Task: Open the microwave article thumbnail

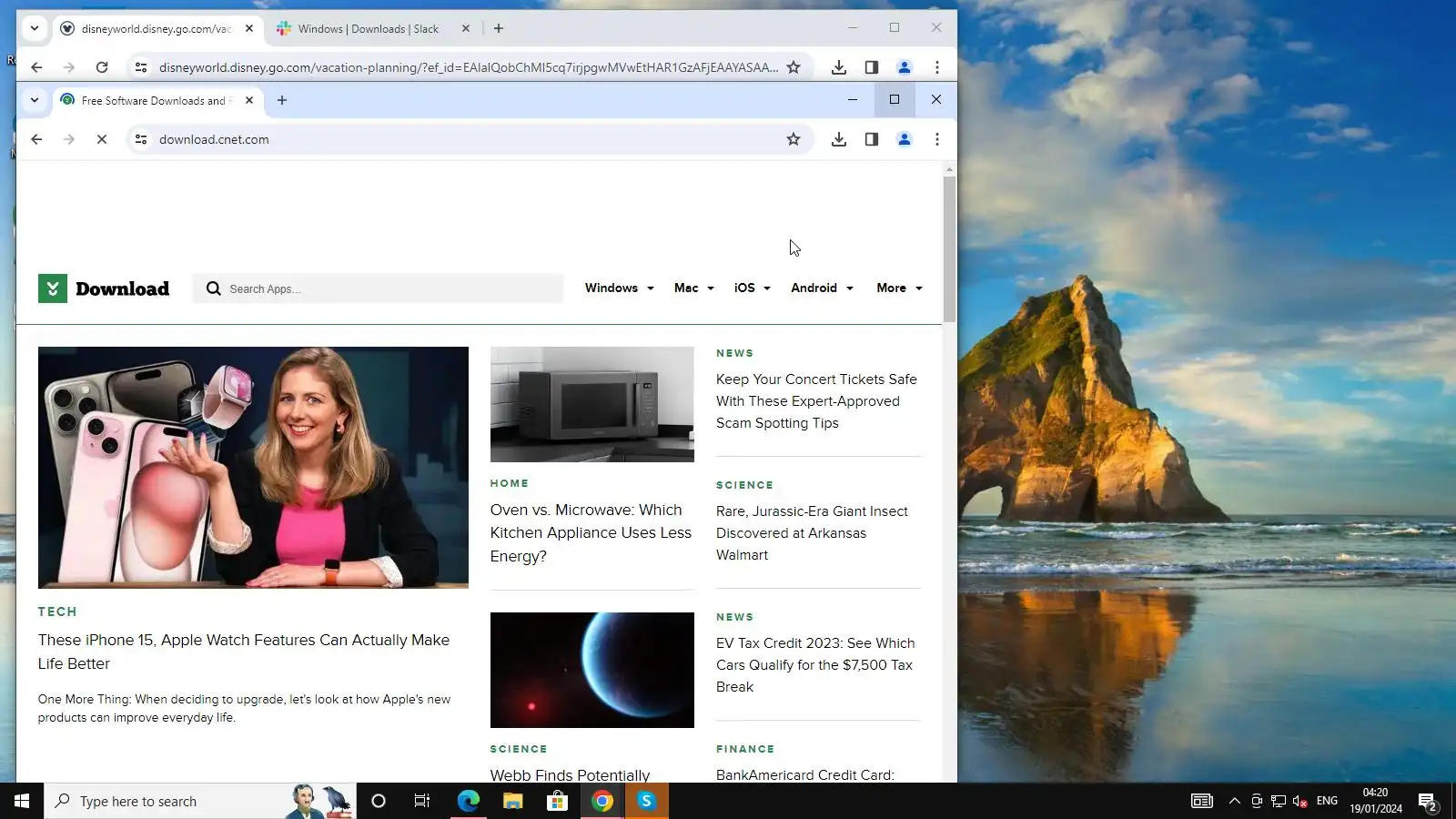Action: [592, 404]
